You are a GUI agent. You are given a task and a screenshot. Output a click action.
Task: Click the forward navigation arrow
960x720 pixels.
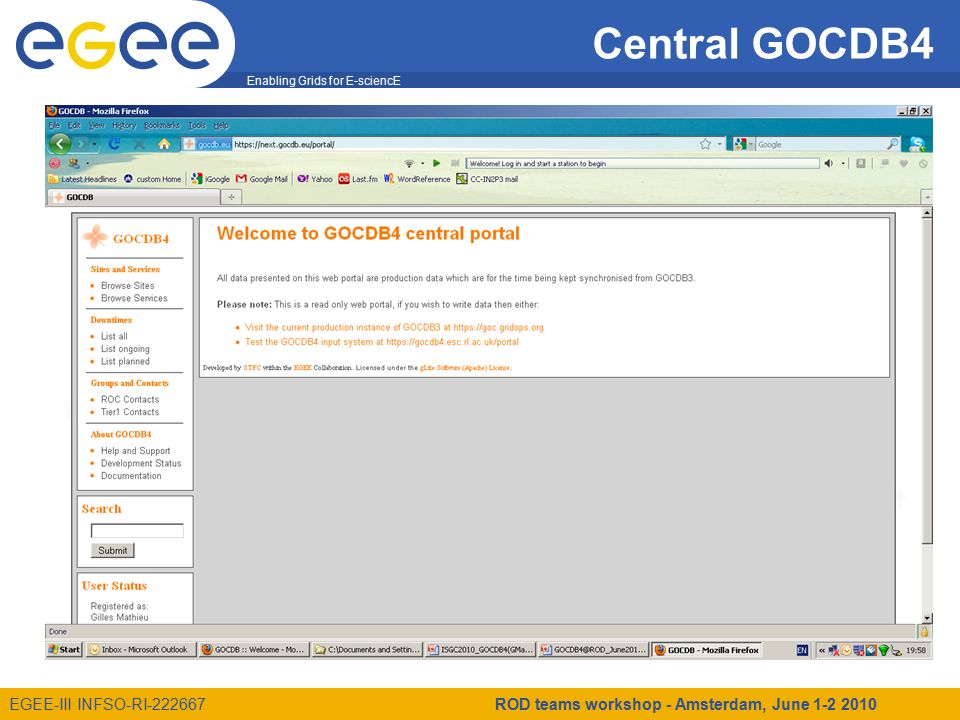tap(81, 144)
